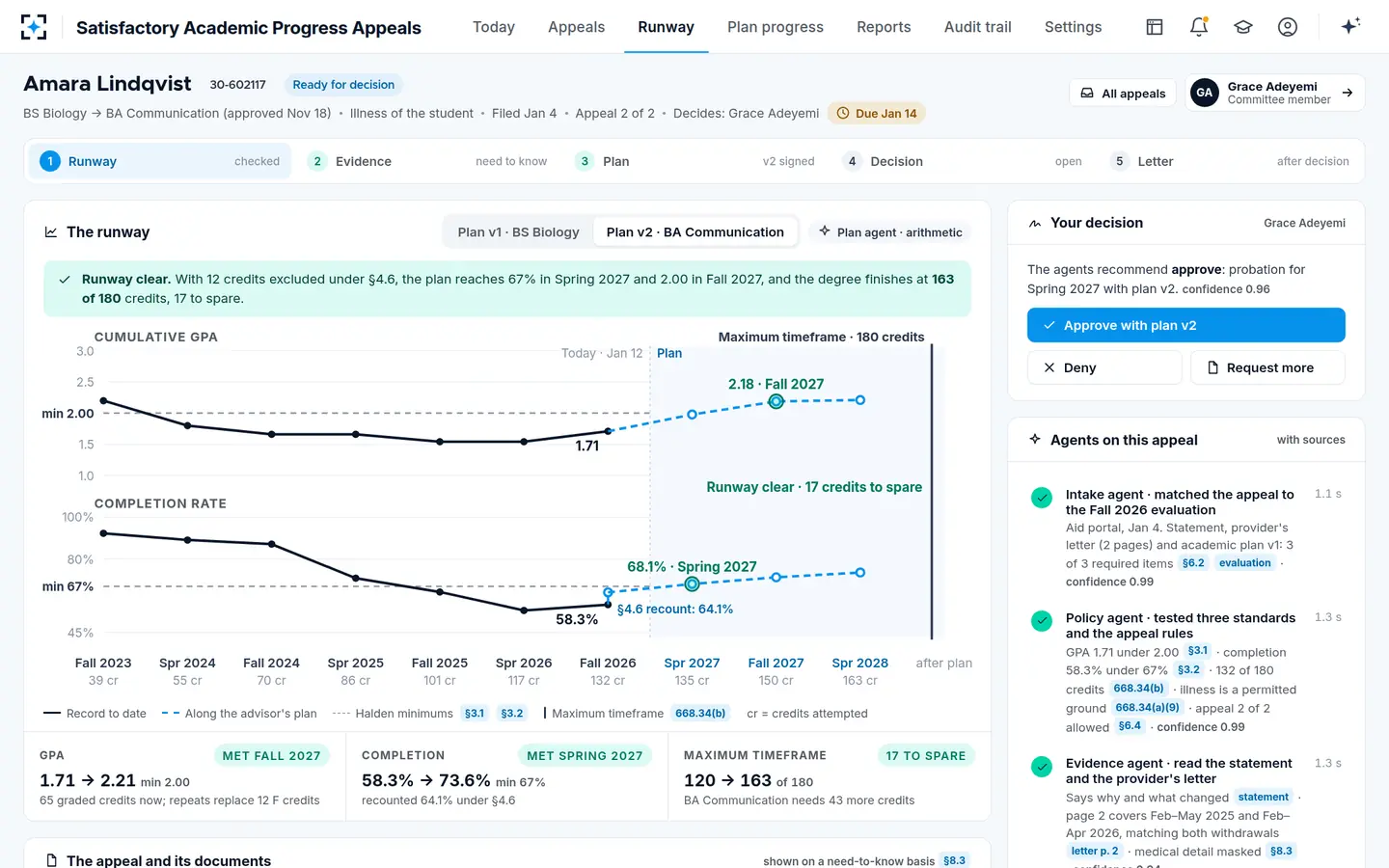Switch to Plan v1 · BS Biology

518,232
